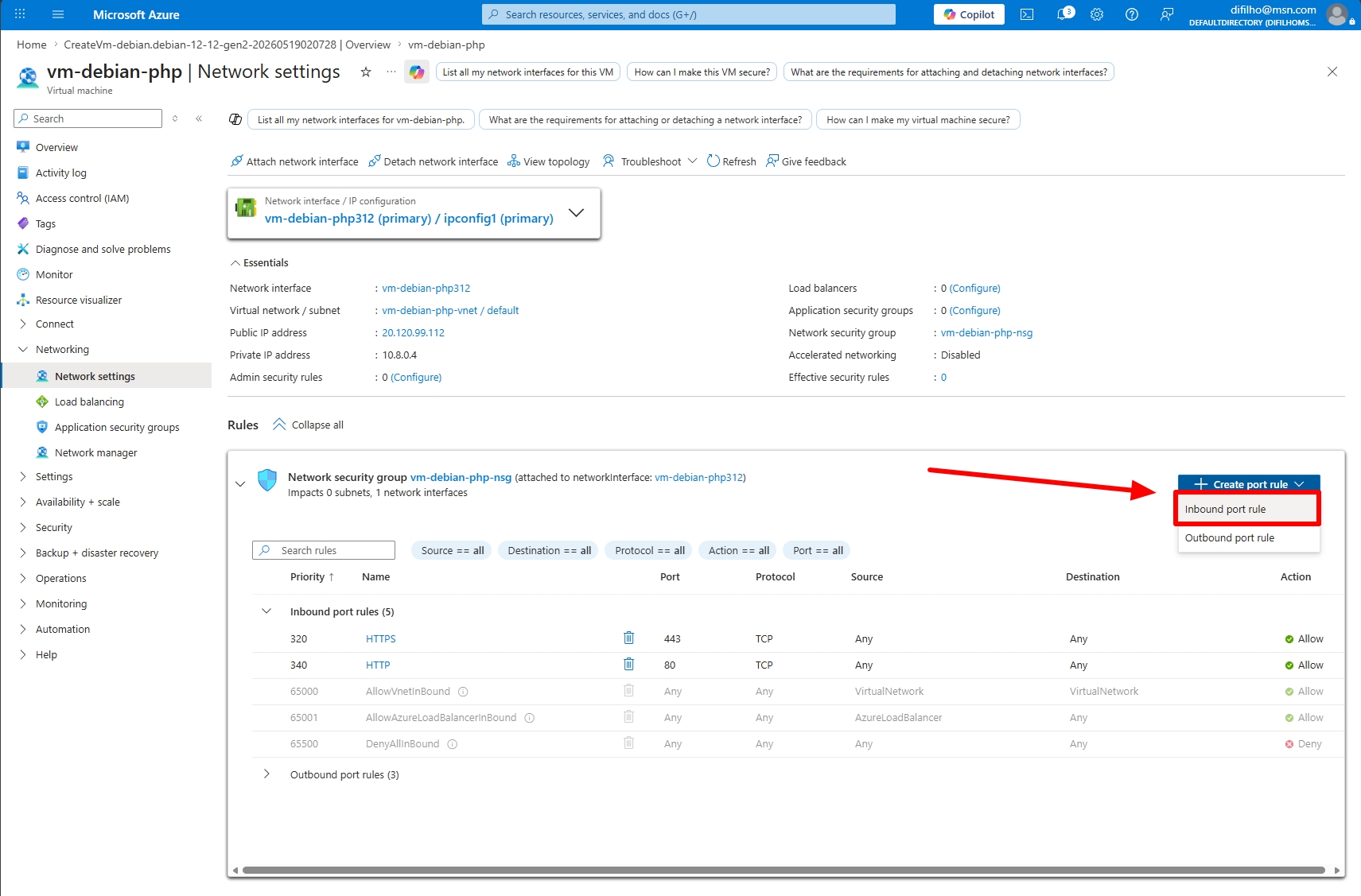Open Application security groups in sidebar
The image size is (1361, 896).
pos(117,427)
